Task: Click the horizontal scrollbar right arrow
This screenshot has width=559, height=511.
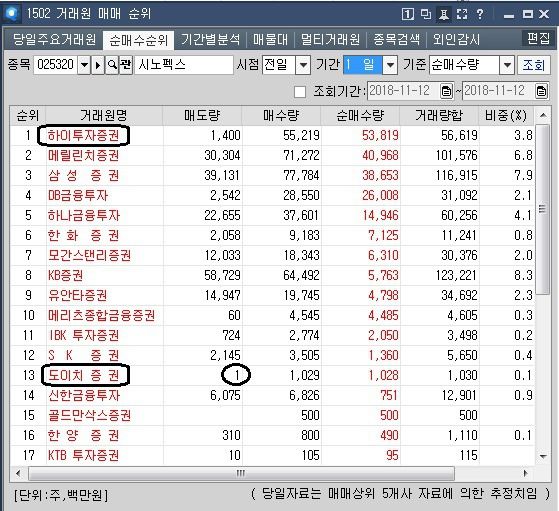Action: (525, 474)
